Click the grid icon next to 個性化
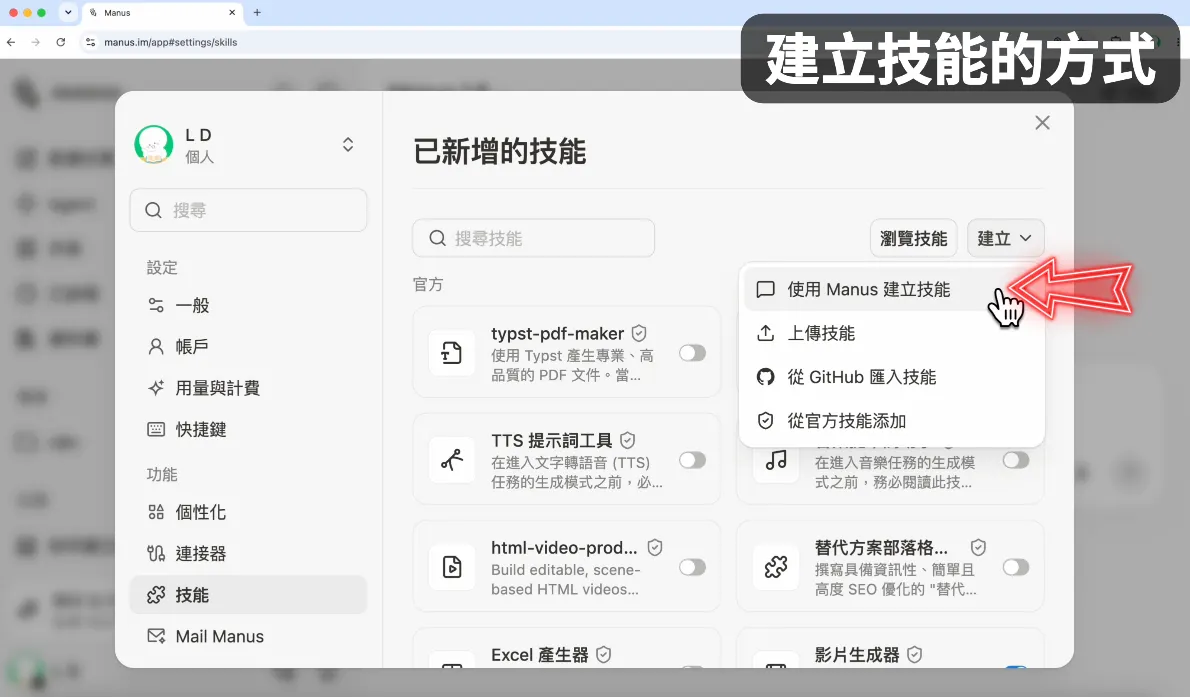 (156, 512)
